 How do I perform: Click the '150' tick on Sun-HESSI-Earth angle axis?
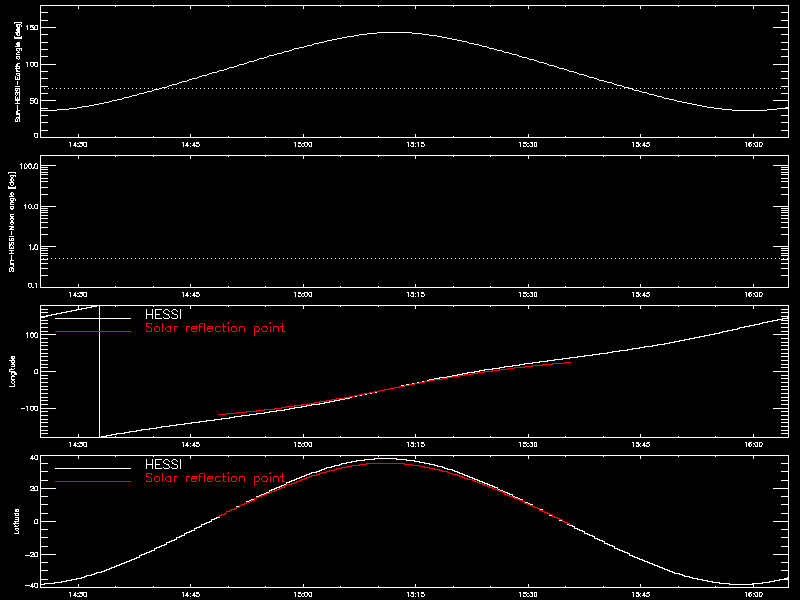(33, 28)
